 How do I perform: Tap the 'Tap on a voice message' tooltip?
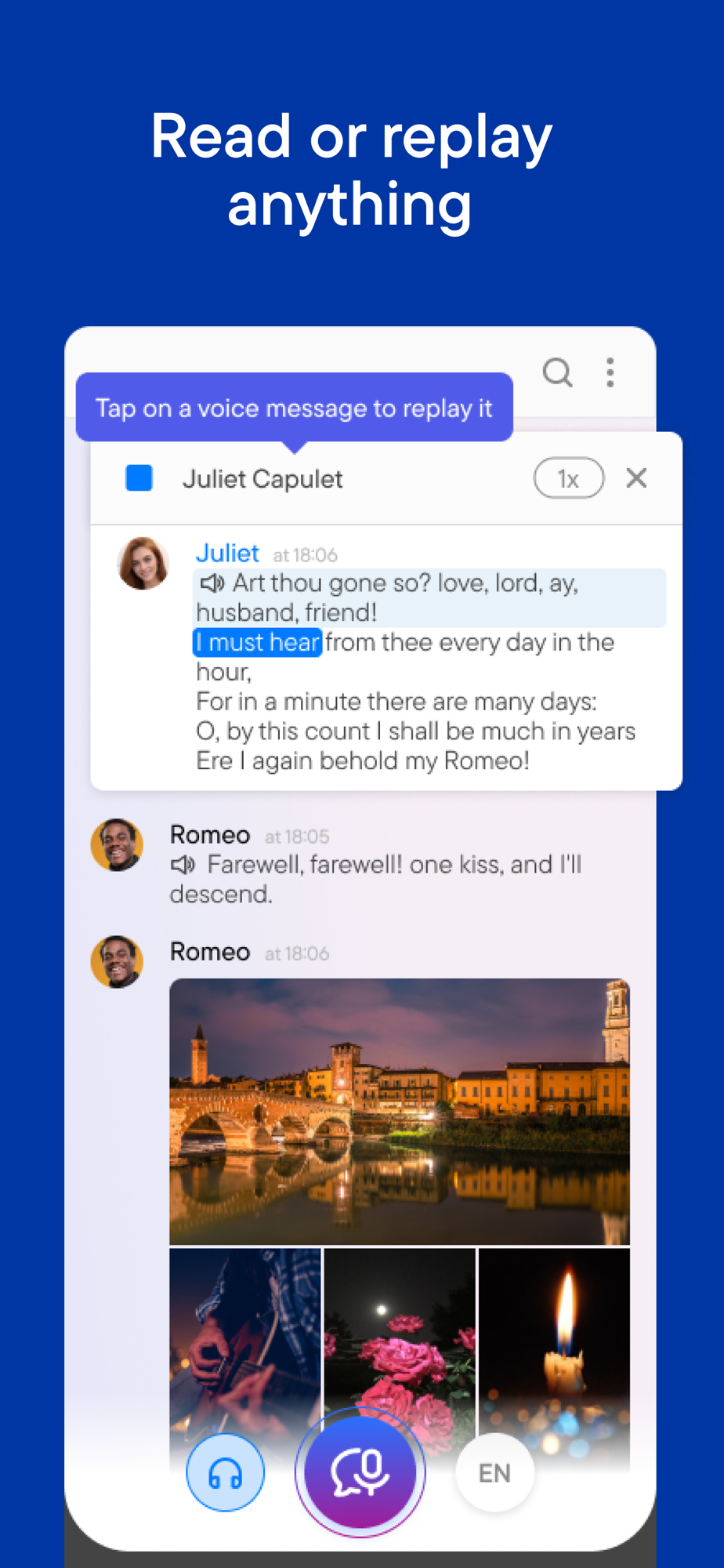click(295, 408)
